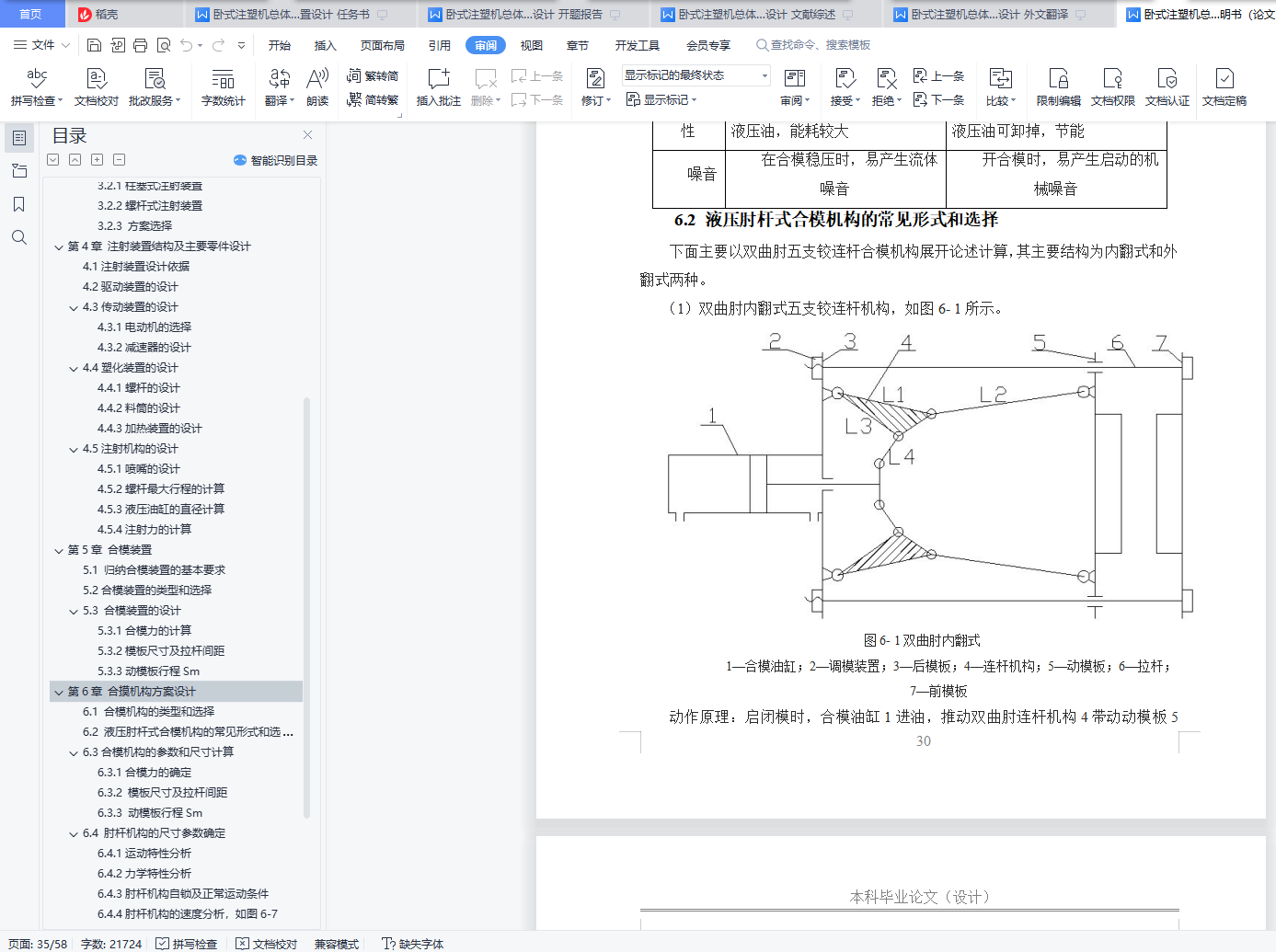The width and height of the screenshot is (1276, 952).
Task: Select the 目录 outline icon in sidebar
Action: (18, 138)
